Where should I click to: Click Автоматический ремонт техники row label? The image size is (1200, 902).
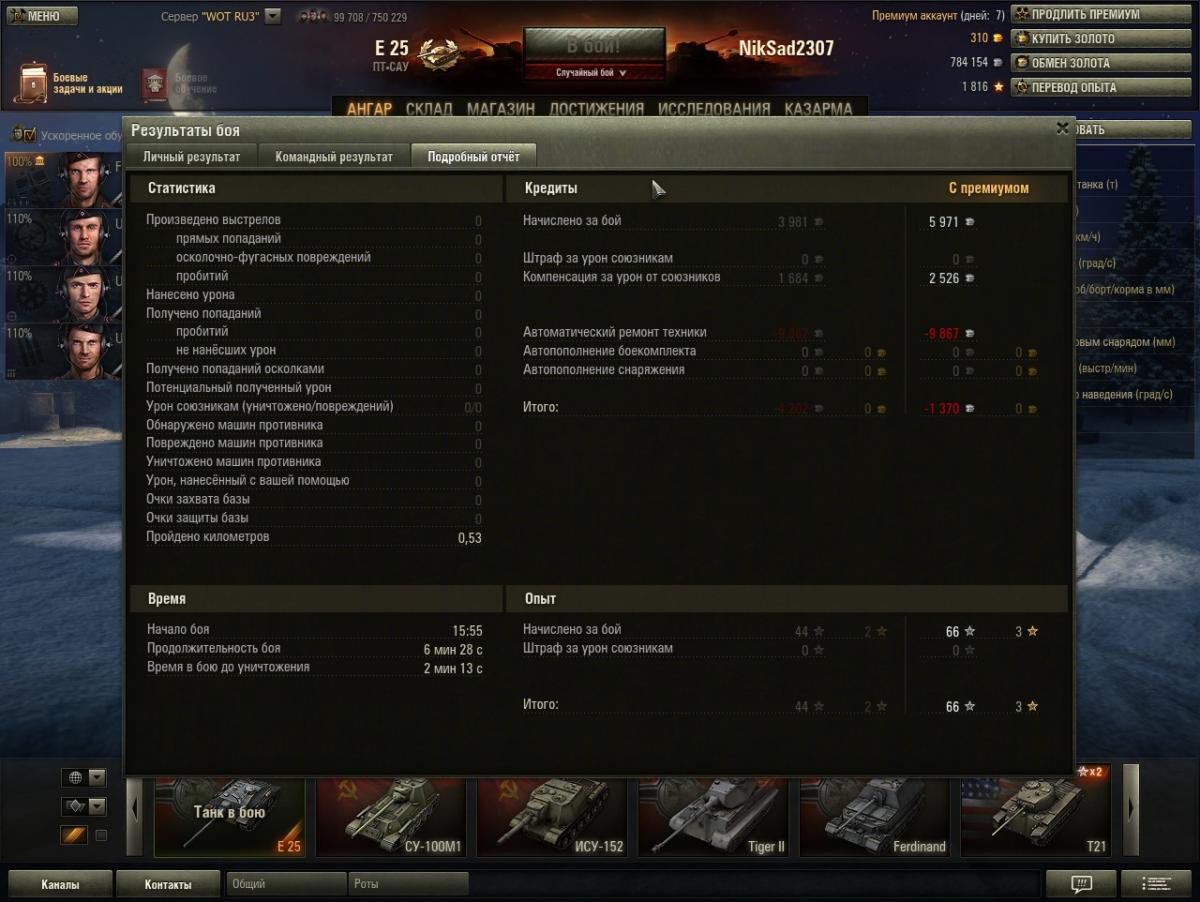614,332
